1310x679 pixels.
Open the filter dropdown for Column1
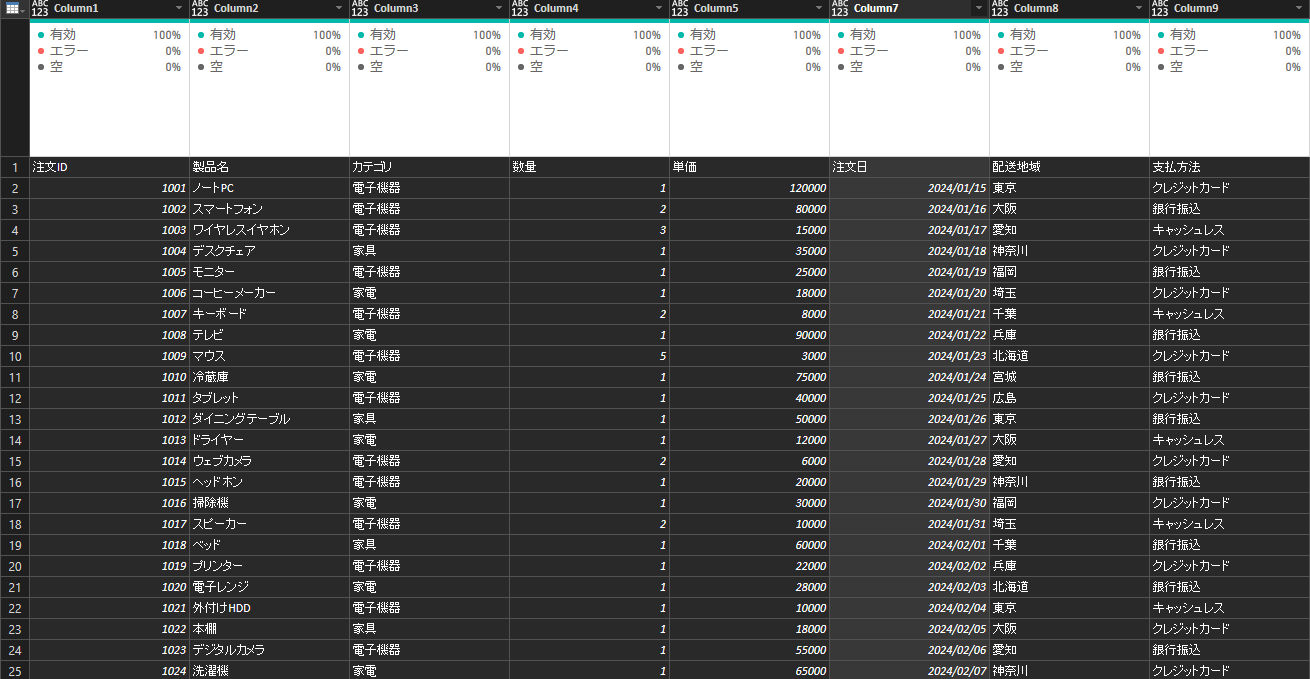tap(179, 8)
